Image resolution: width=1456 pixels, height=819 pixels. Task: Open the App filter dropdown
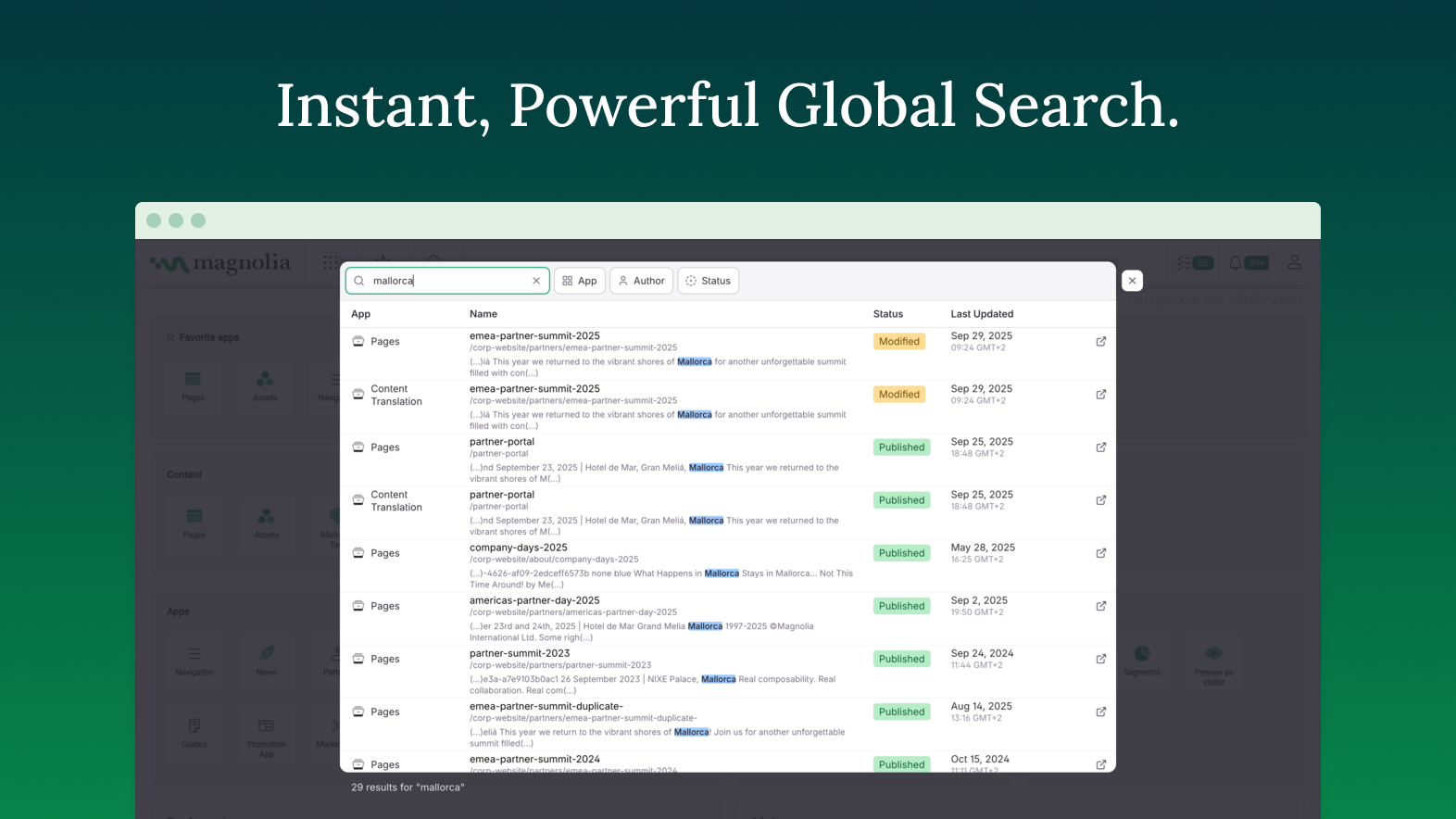tap(580, 281)
